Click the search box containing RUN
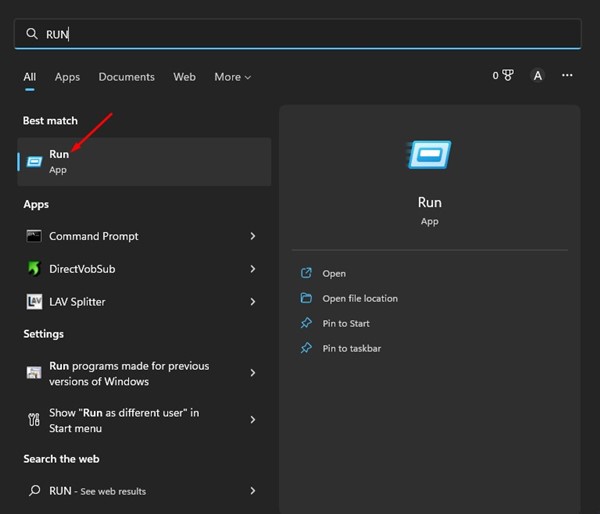Viewport: 600px width, 514px height. (x=300, y=34)
